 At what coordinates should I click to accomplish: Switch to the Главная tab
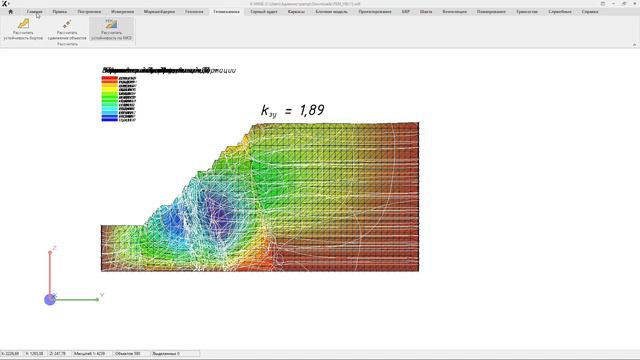(x=35, y=12)
